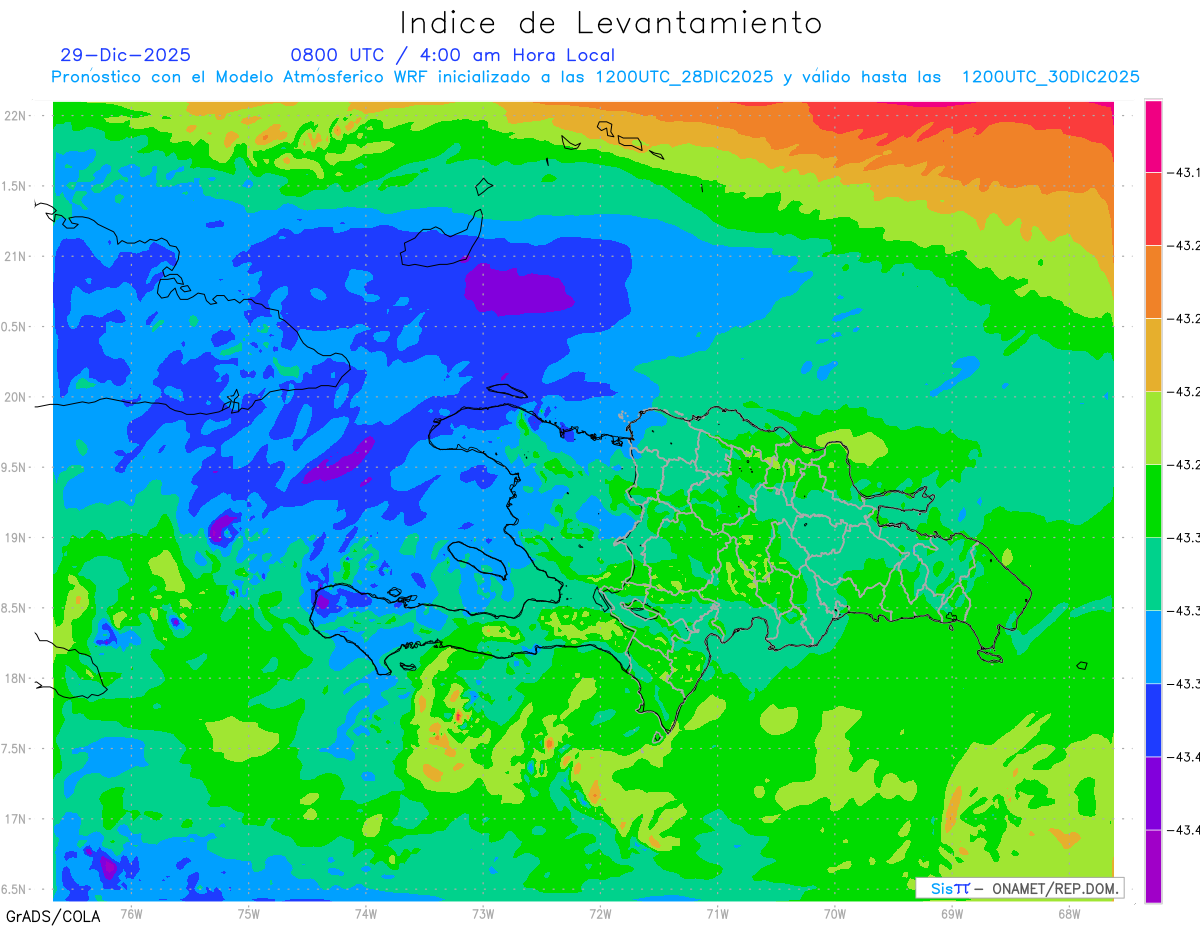This screenshot has height=927, width=1200.
Task: Click the '71W' longitude label
Action: [717, 913]
